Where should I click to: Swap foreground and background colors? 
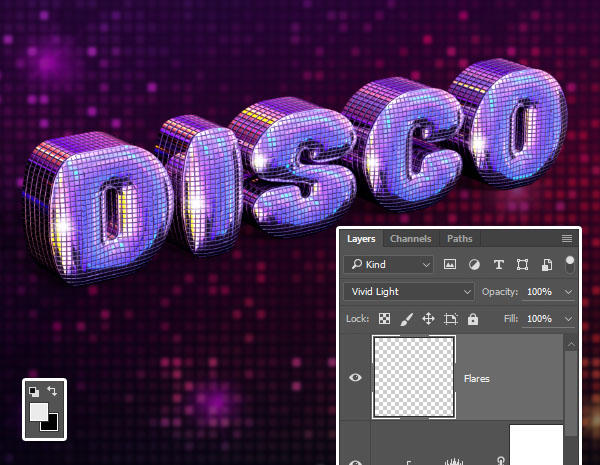coord(52,391)
